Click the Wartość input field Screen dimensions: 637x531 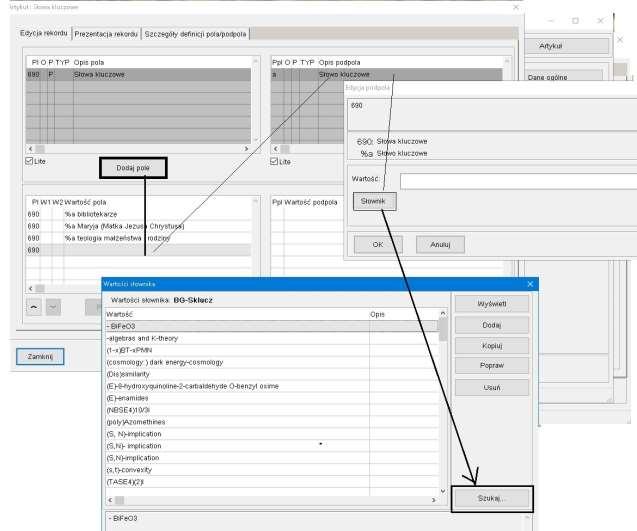click(x=518, y=181)
